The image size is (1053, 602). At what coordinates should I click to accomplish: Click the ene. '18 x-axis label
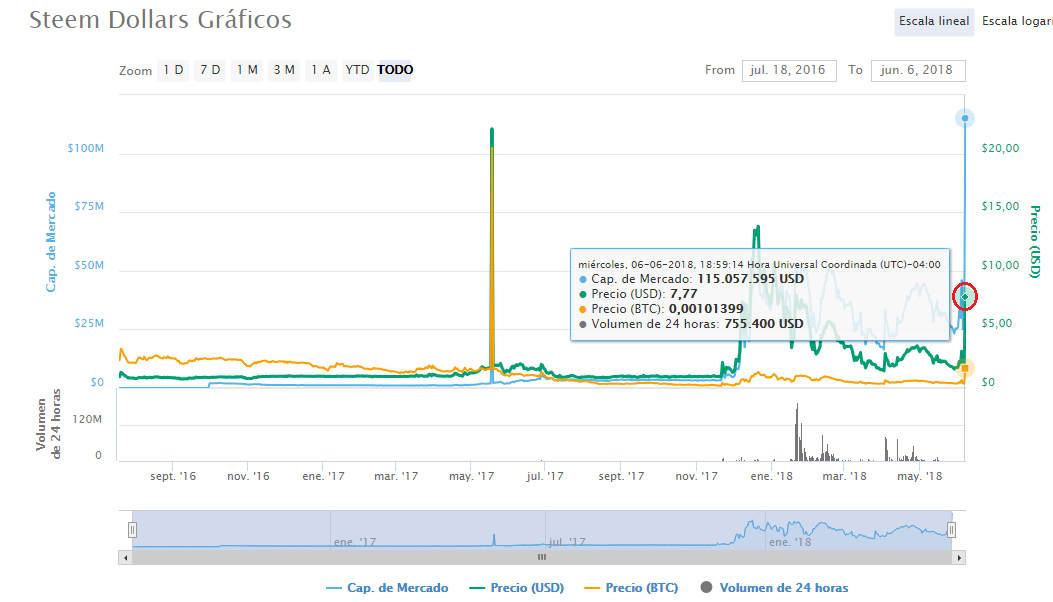pos(772,476)
